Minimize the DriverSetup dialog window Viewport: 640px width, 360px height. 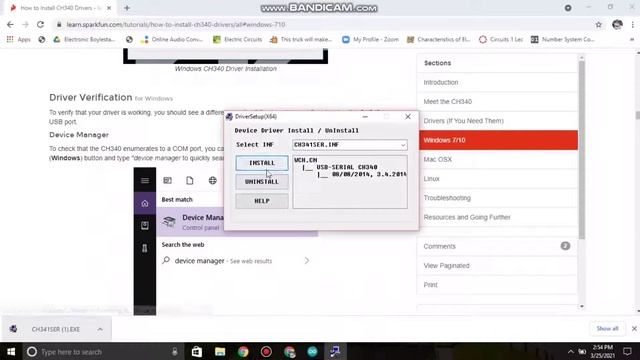(x=365, y=117)
